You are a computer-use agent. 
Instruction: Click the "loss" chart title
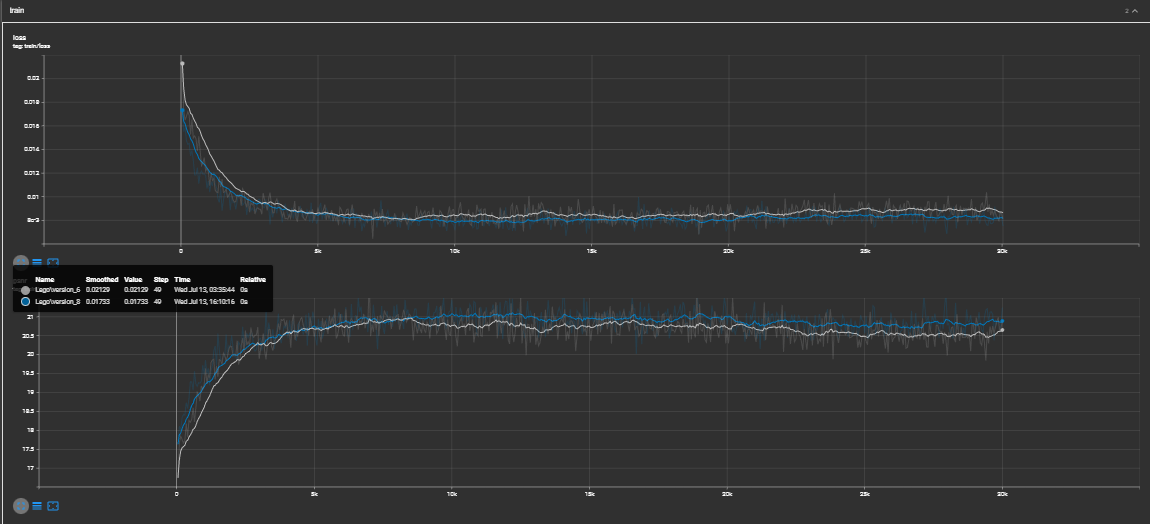19,37
